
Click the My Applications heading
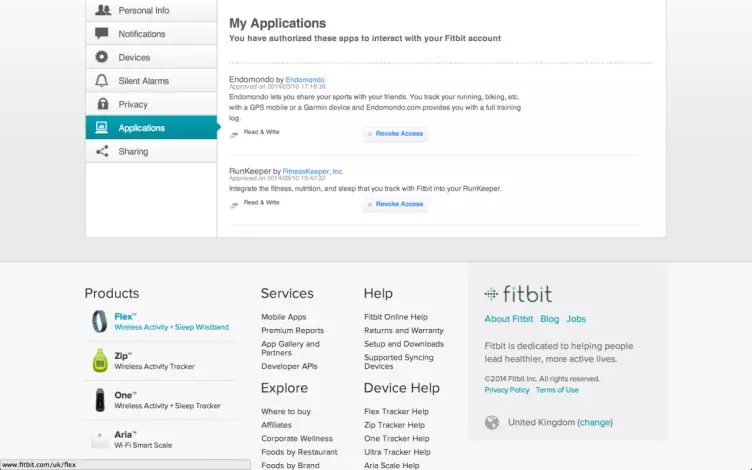click(x=277, y=23)
